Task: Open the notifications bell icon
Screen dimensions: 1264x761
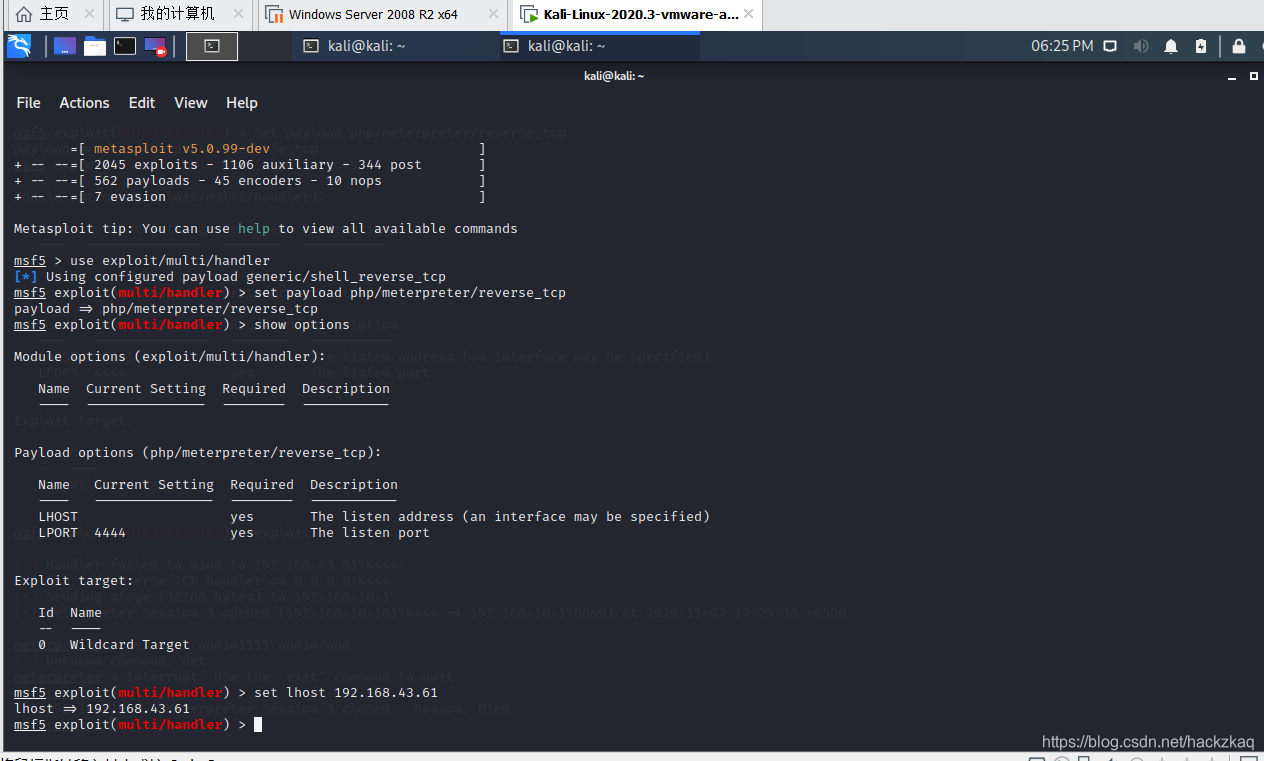Action: coord(1171,46)
